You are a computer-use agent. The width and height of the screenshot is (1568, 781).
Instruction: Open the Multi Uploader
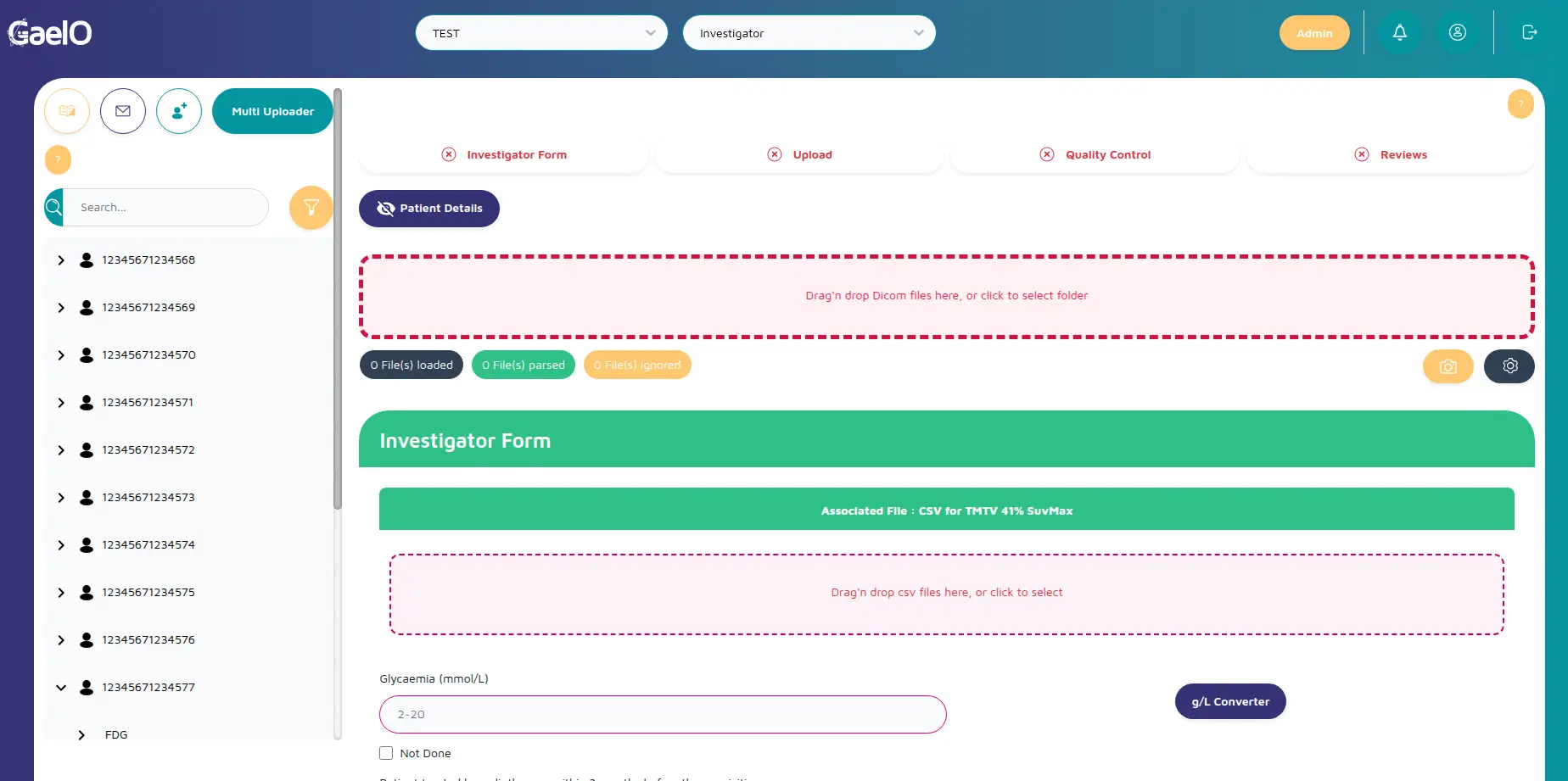coord(272,111)
